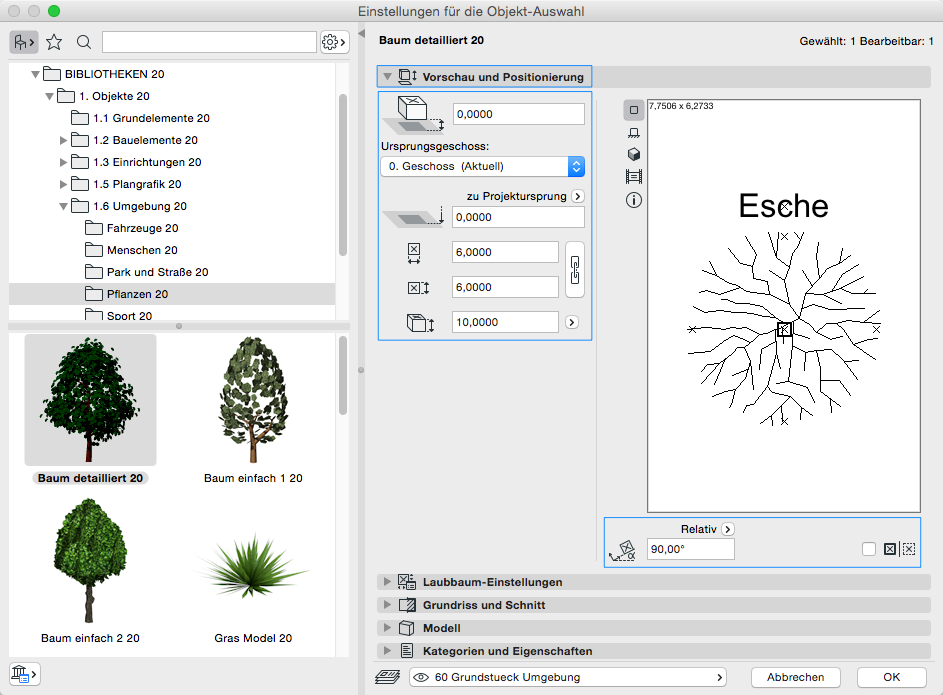
Task: Click the search magnifier icon
Action: (x=84, y=42)
